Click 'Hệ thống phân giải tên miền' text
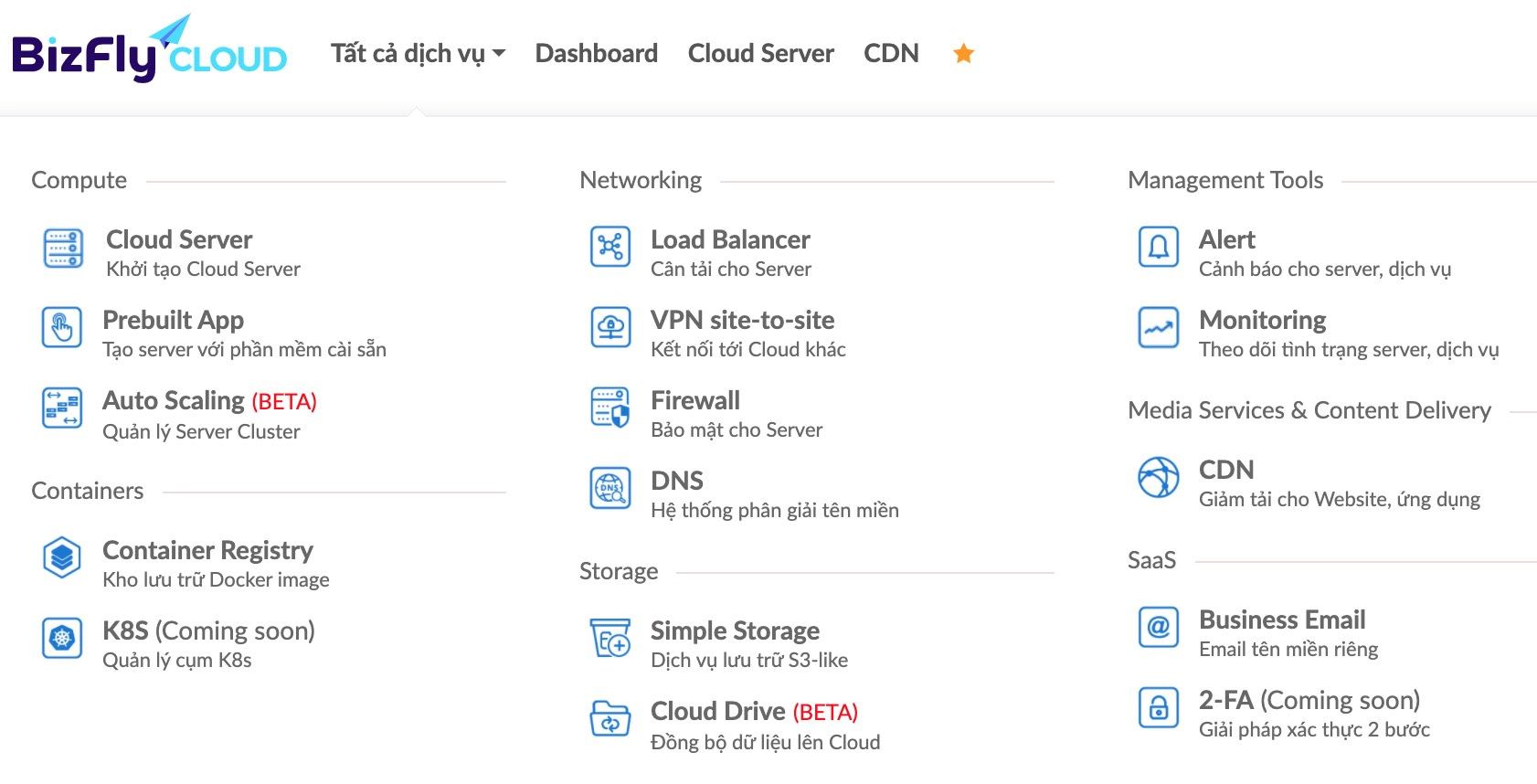Image resolution: width=1537 pixels, height=784 pixels. 775,510
